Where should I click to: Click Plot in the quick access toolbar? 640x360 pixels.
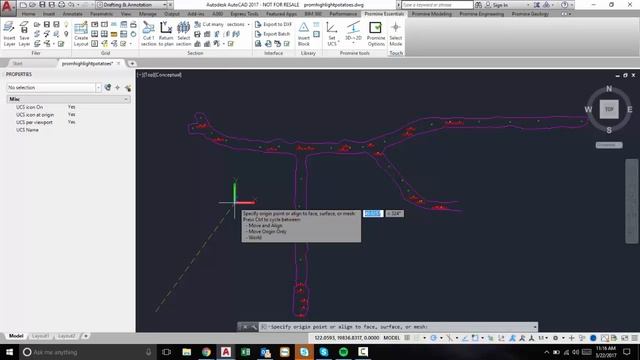pyautogui.click(x=61, y=5)
